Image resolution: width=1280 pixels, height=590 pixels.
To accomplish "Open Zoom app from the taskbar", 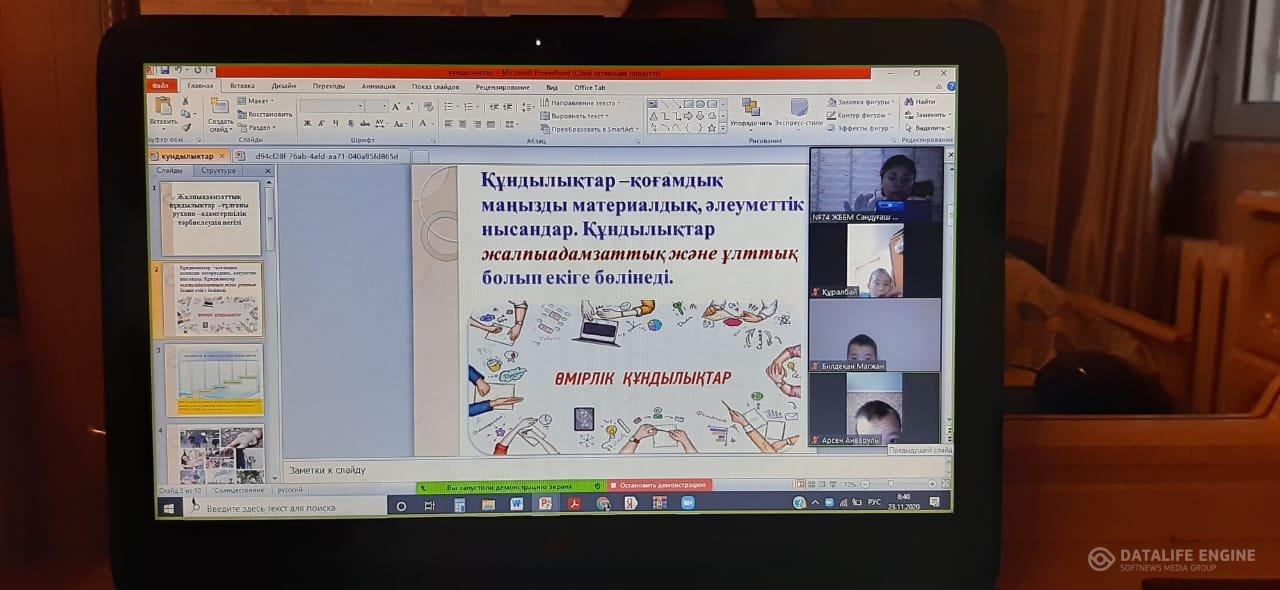I will click(687, 504).
